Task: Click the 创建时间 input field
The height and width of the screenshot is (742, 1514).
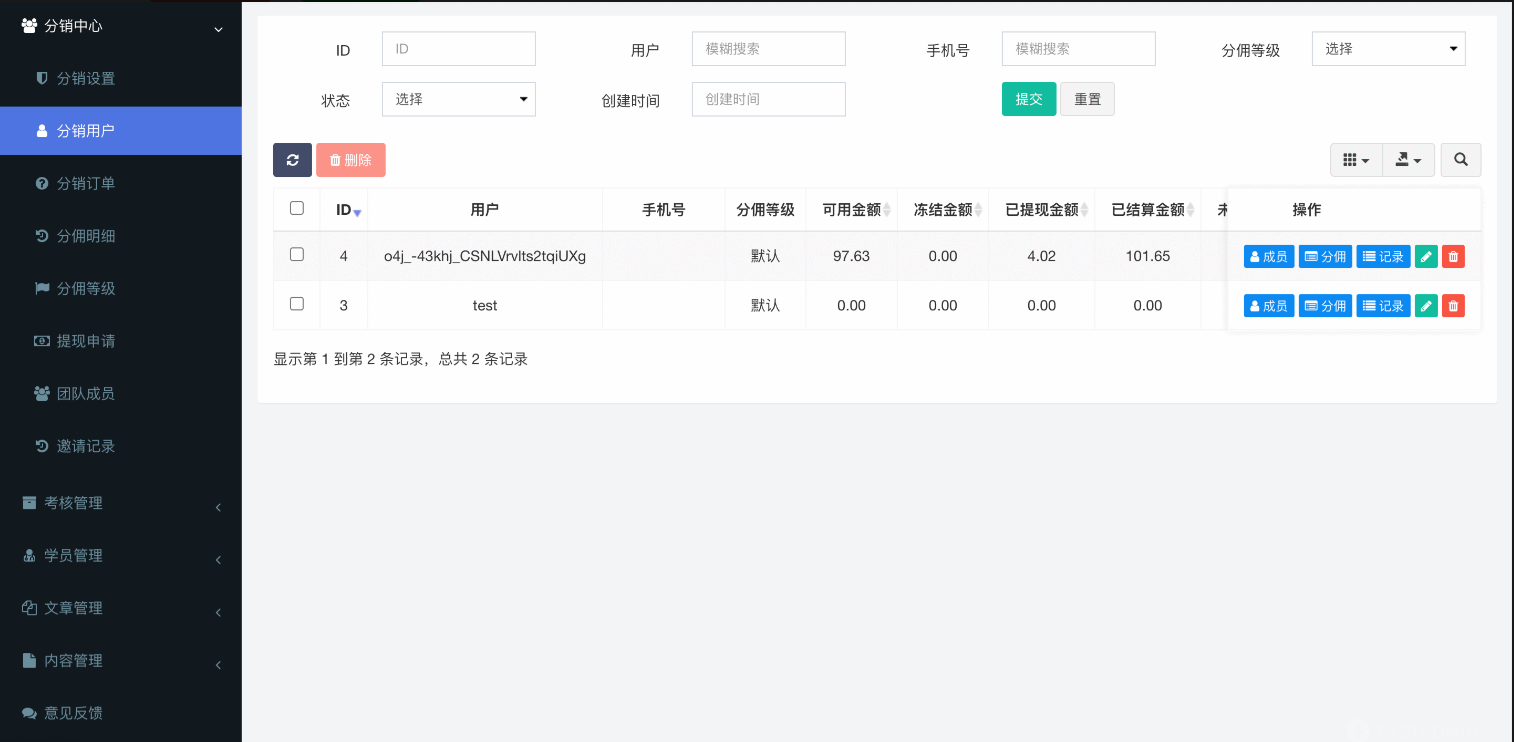Action: 768,99
